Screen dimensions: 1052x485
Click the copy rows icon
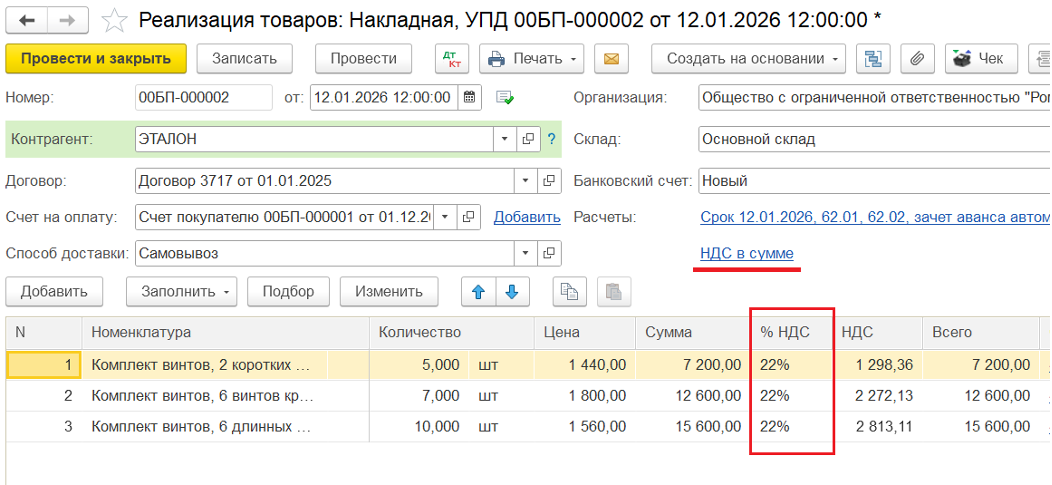click(x=570, y=292)
